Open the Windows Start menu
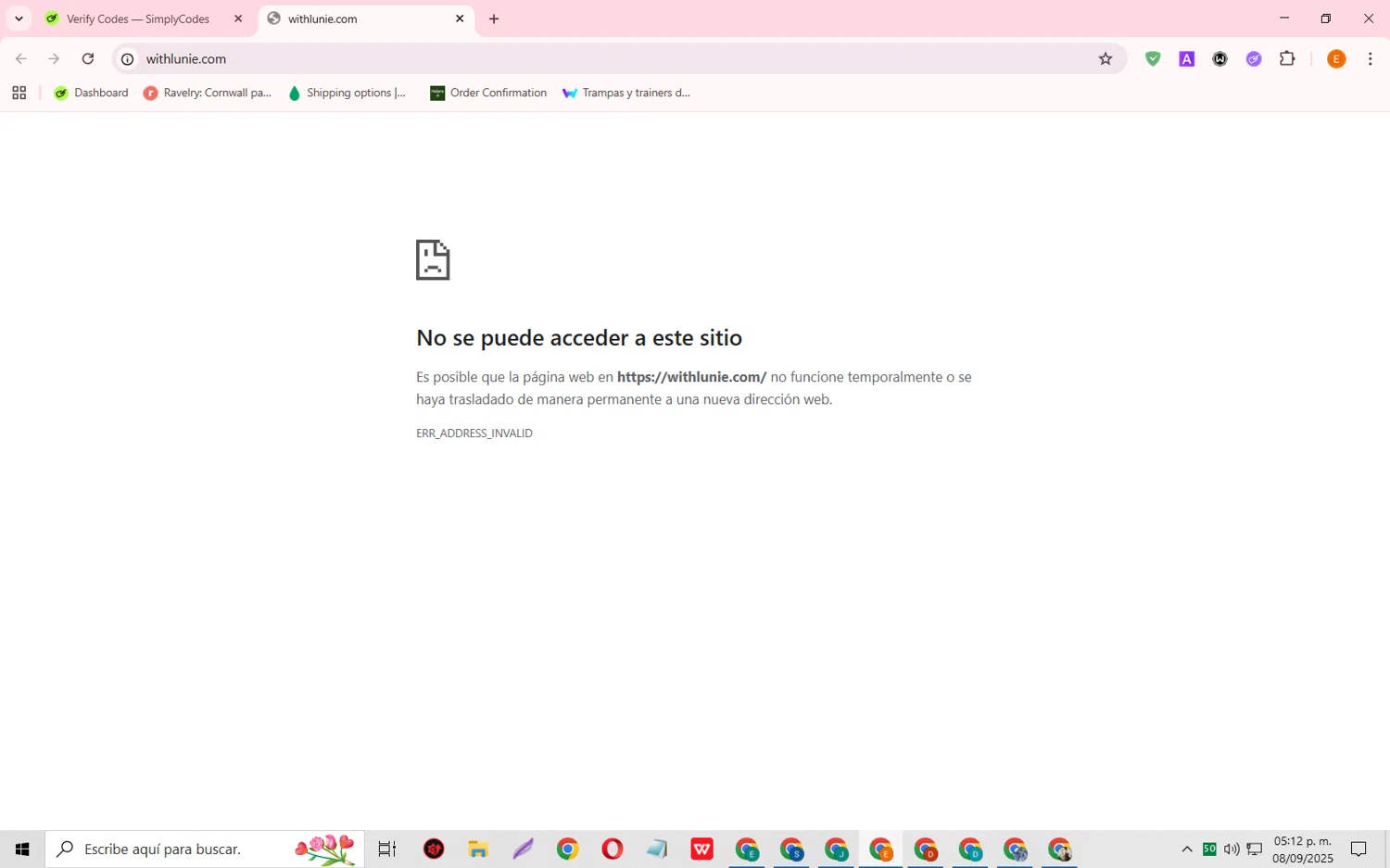This screenshot has height=868, width=1390. (22, 849)
